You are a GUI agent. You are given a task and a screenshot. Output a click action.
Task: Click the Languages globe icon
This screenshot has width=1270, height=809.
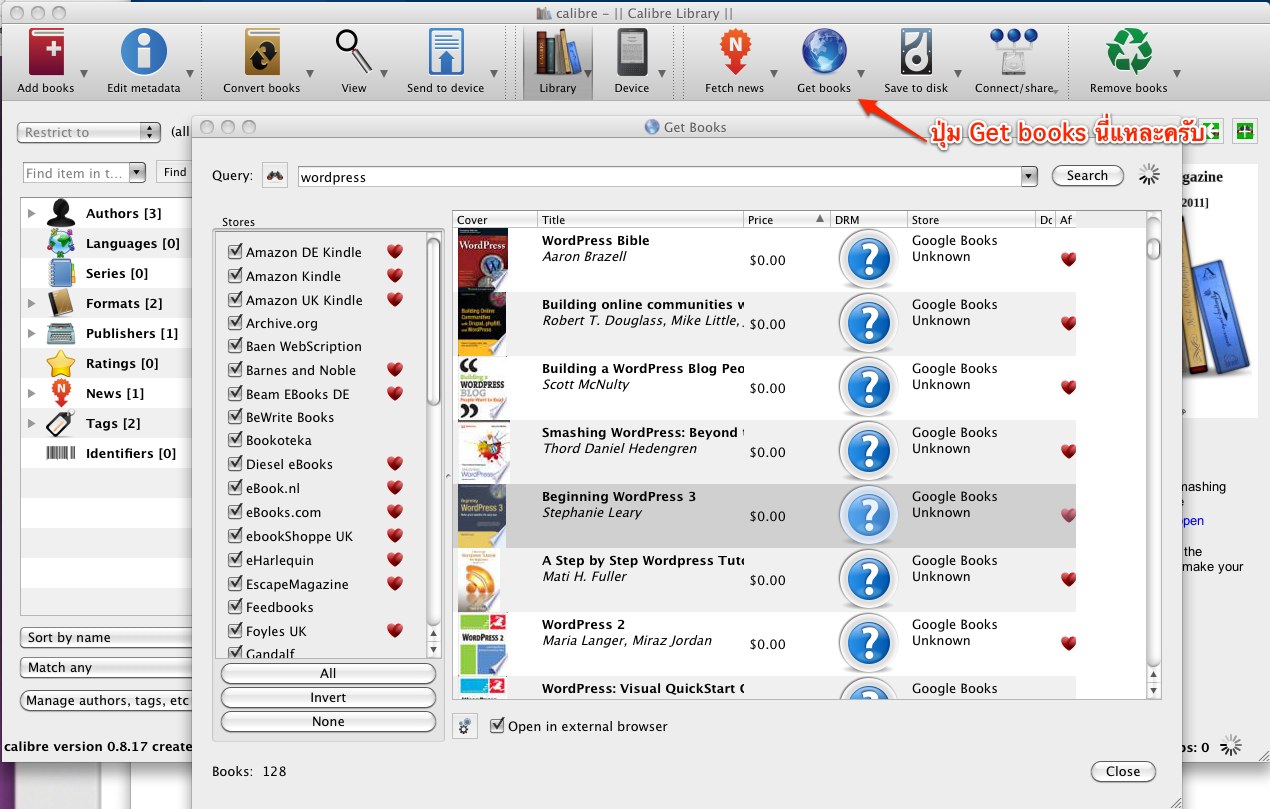point(61,243)
